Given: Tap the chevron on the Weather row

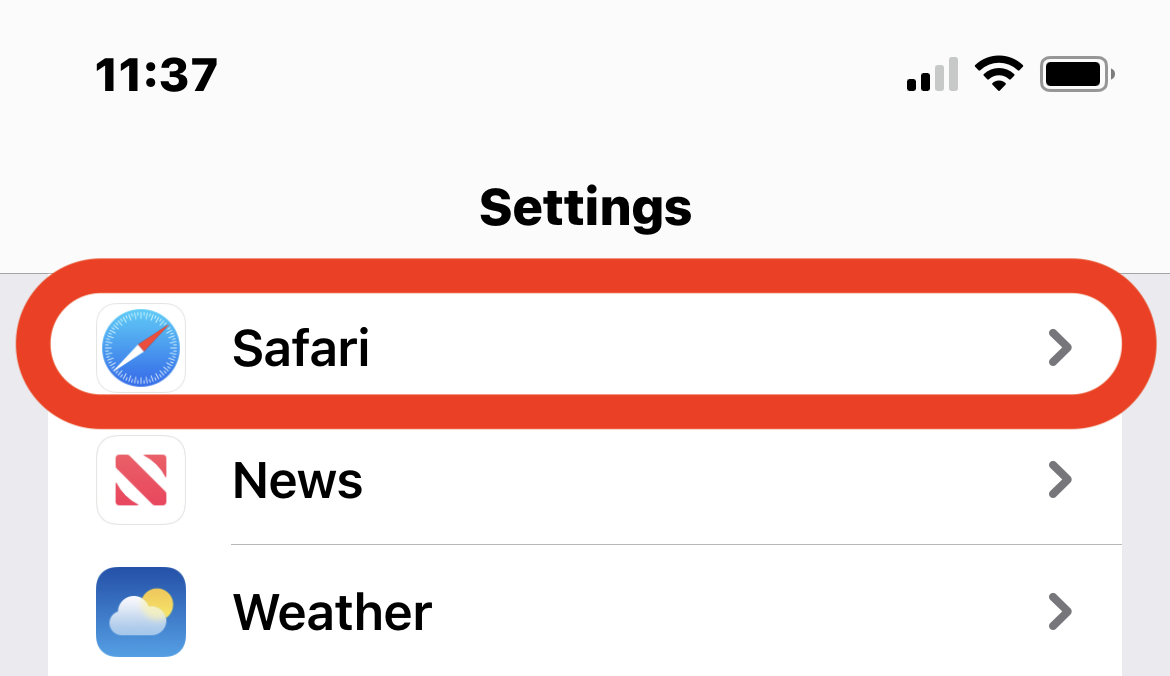Looking at the screenshot, I should pos(1059,611).
